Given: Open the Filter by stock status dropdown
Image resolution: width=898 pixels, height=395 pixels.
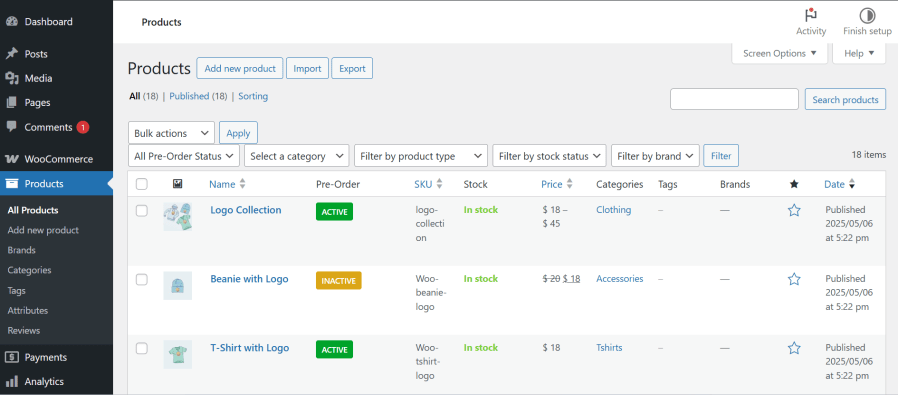Looking at the screenshot, I should pyautogui.click(x=550, y=156).
